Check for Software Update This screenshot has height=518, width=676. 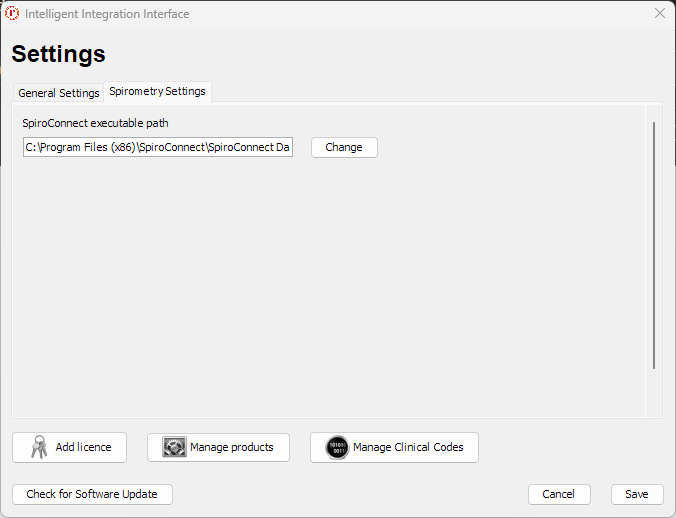(92, 494)
